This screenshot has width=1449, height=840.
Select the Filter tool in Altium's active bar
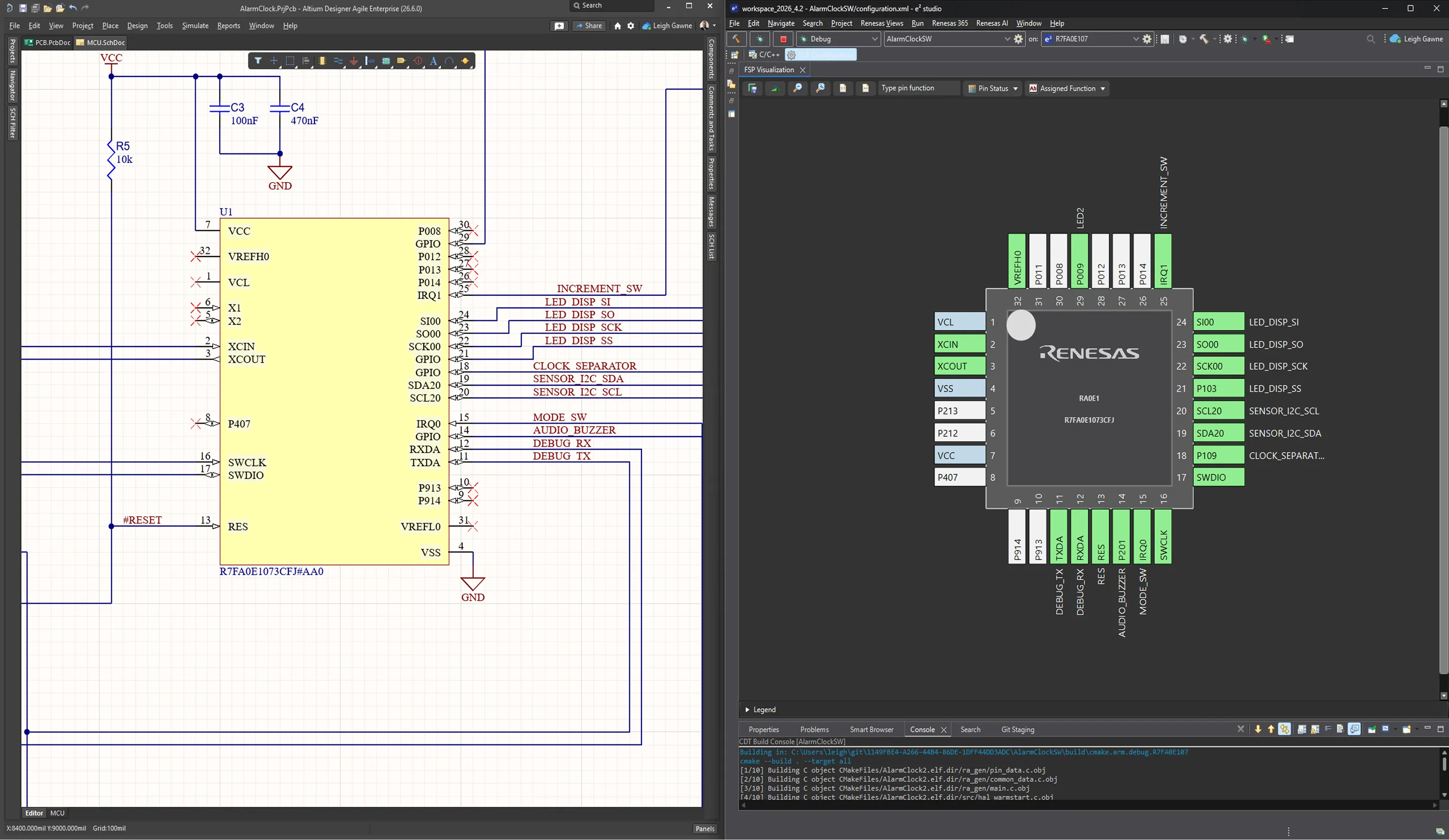click(x=258, y=61)
